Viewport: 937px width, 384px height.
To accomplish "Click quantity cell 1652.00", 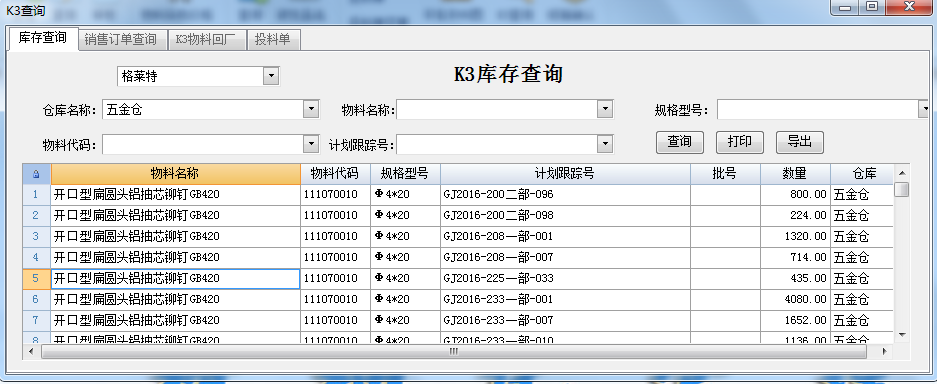I will point(795,320).
